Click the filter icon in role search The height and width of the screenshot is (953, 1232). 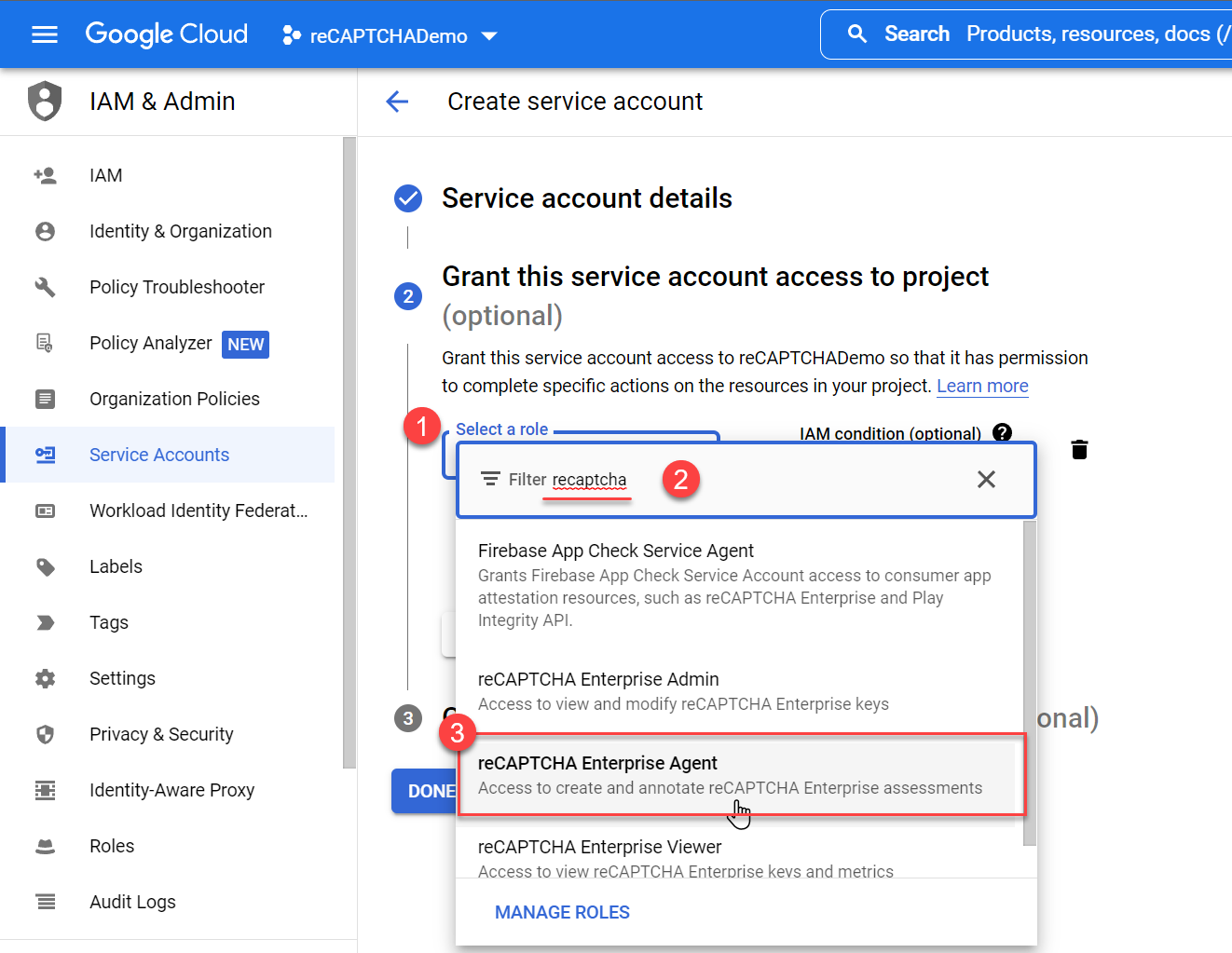[x=490, y=479]
